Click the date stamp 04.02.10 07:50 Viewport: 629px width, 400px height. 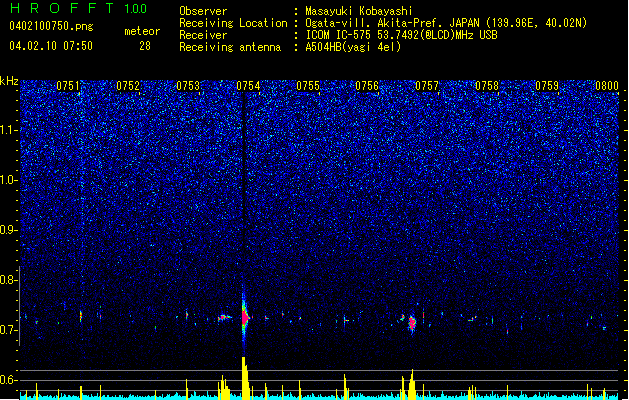pos(51,46)
